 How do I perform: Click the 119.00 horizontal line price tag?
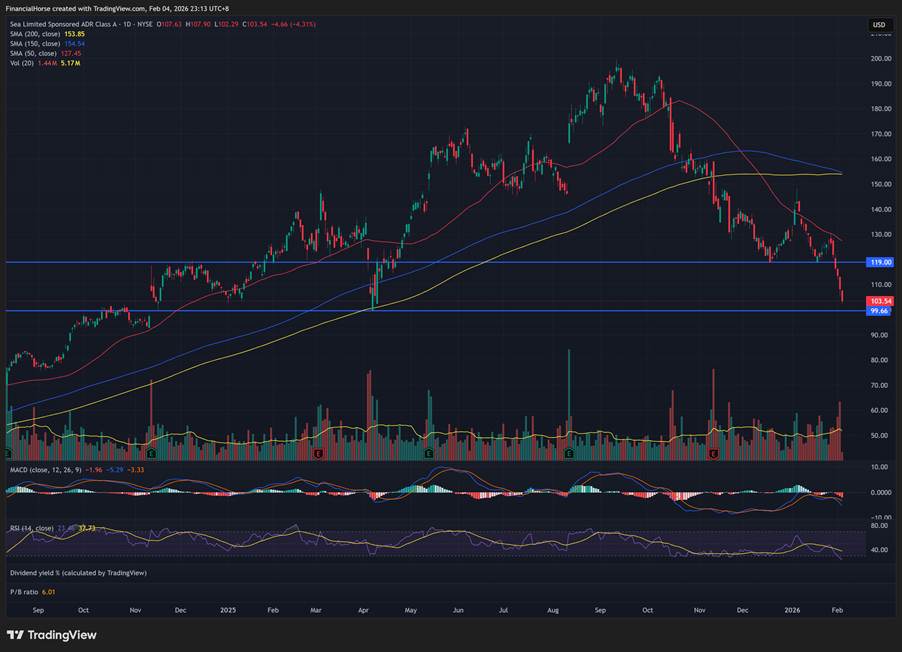[879, 262]
